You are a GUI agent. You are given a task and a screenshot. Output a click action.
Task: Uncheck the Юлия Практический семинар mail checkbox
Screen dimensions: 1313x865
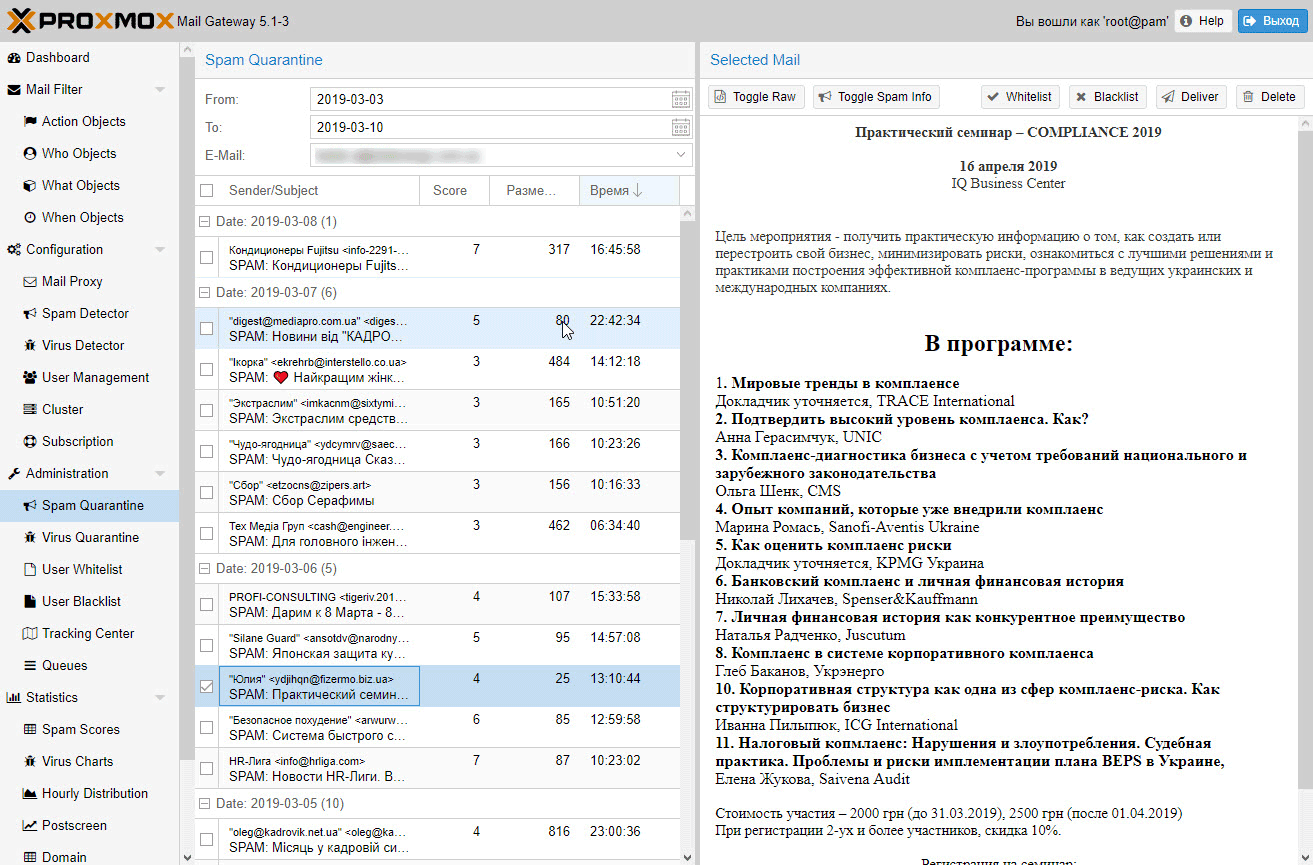(x=206, y=686)
